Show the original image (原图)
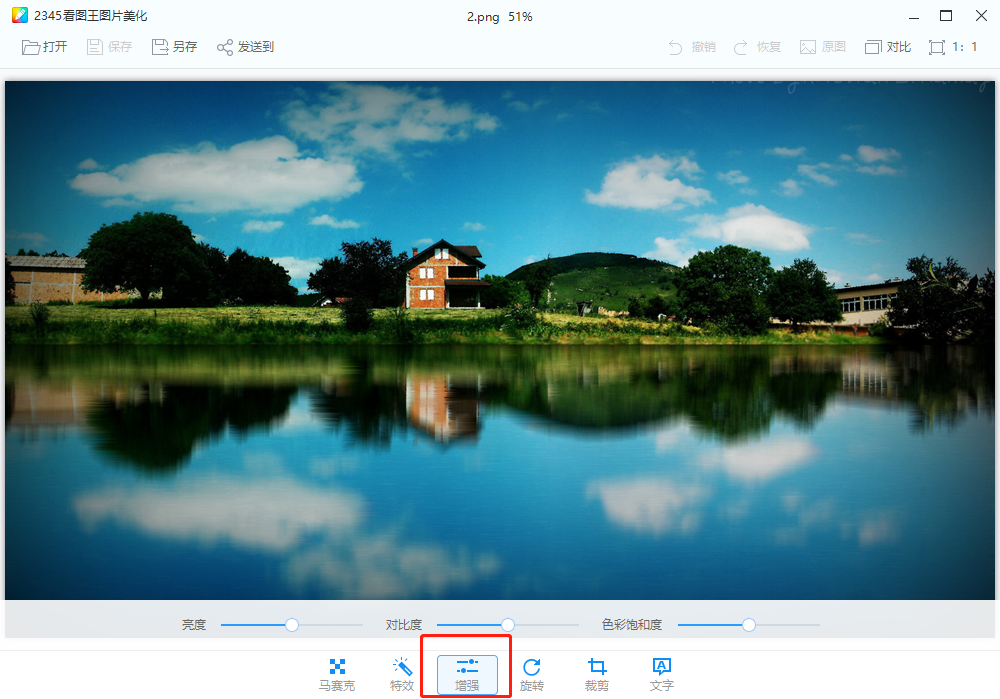The width and height of the screenshot is (1000, 699). (x=822, y=47)
